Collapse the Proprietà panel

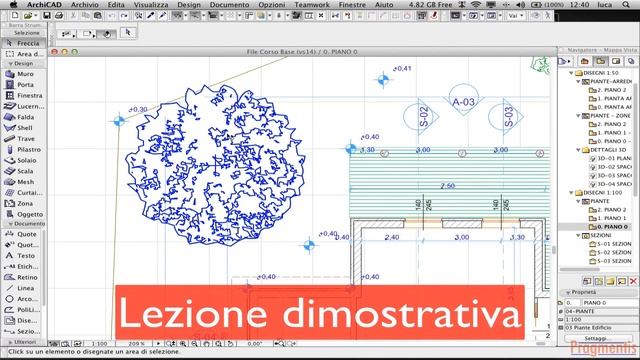(x=568, y=292)
